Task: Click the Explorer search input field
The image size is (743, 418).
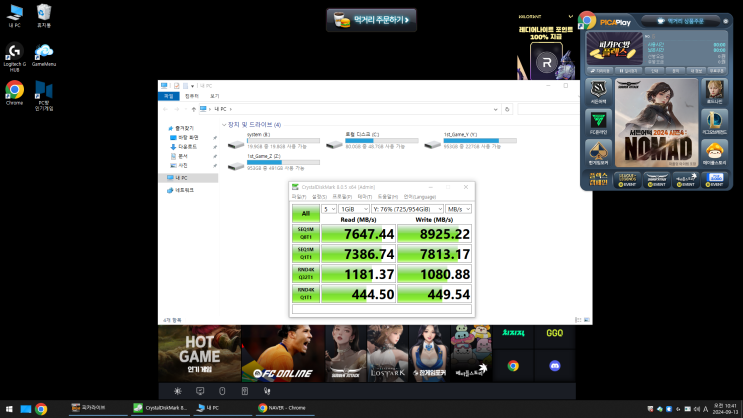Action: pyautogui.click(x=548, y=109)
